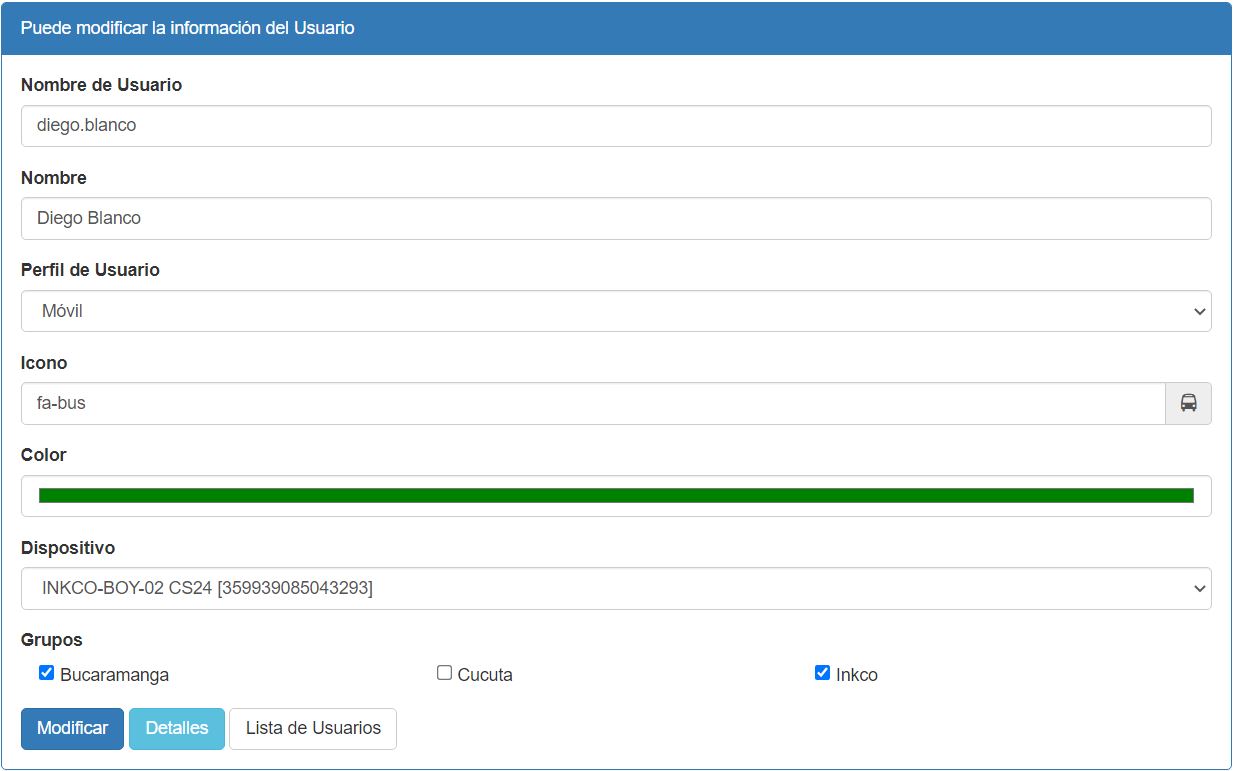The height and width of the screenshot is (771, 1234).
Task: Expand the Dispositivo device dropdown
Action: tap(615, 589)
